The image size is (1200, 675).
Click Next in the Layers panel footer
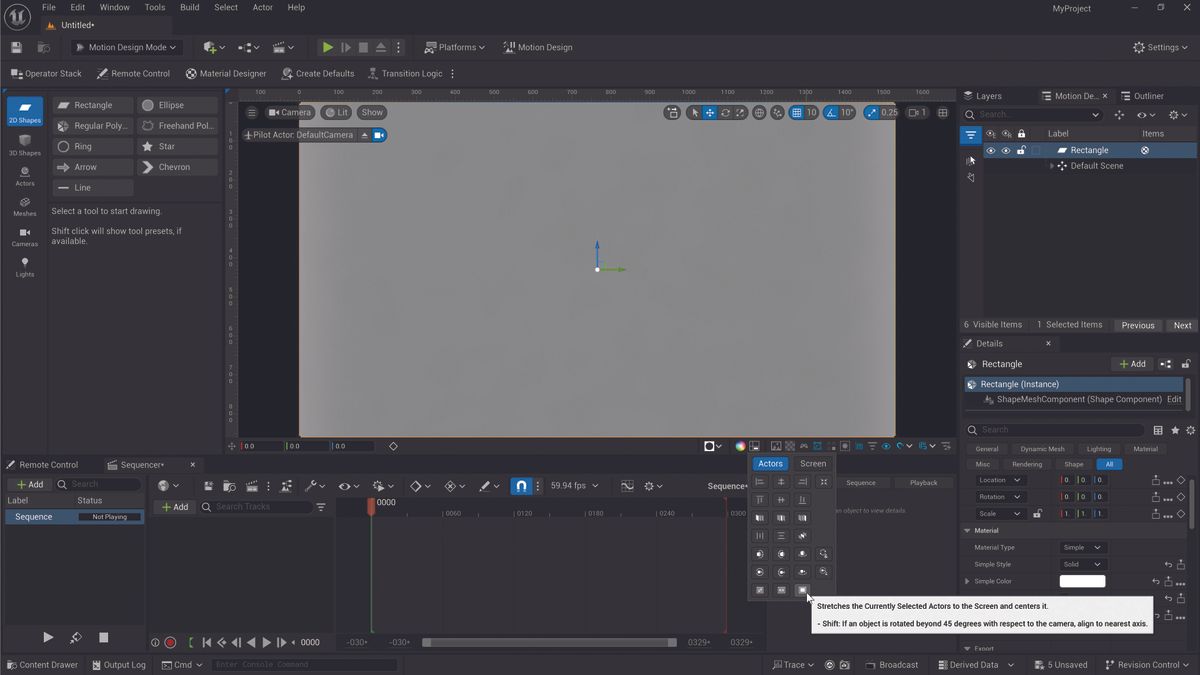tap(1181, 325)
